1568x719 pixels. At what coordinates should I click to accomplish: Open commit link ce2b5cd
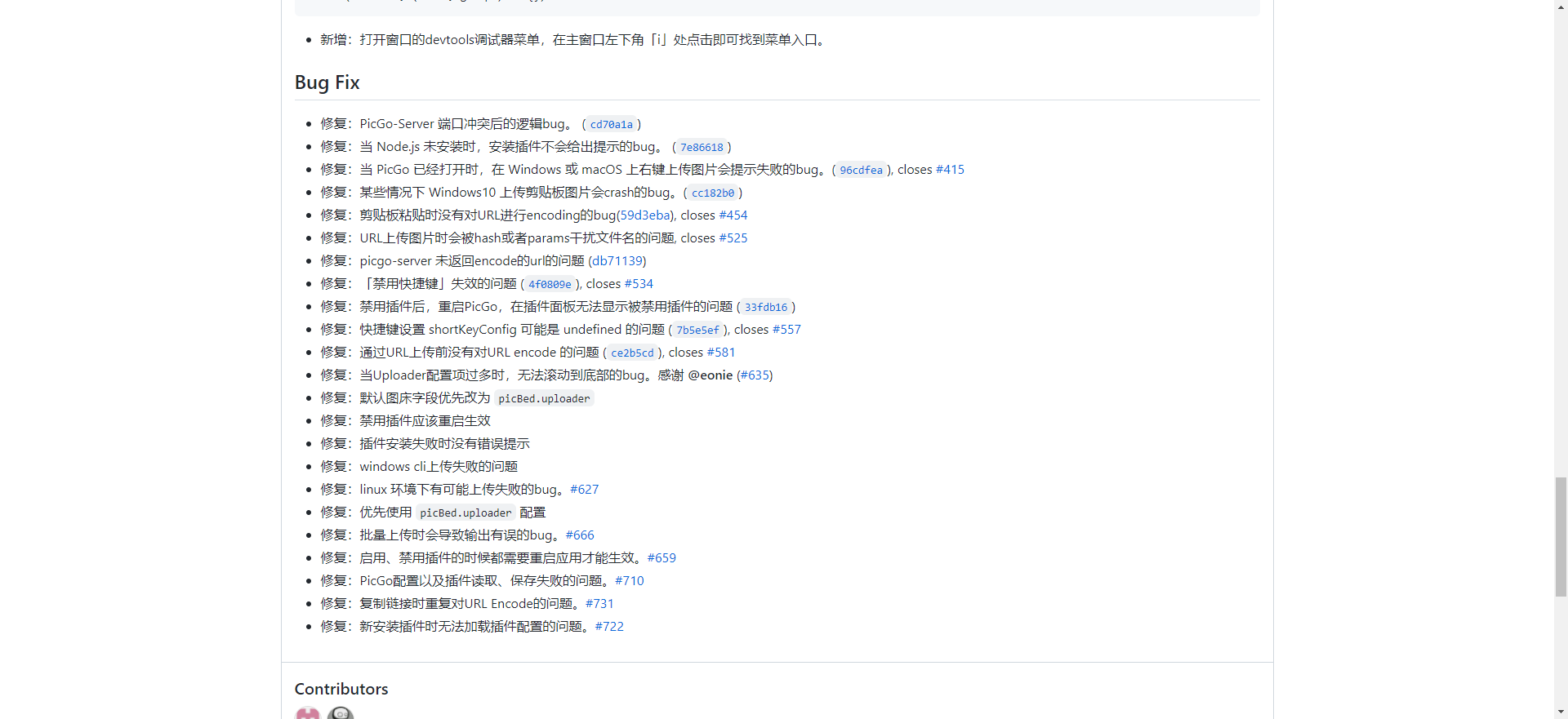[632, 353]
